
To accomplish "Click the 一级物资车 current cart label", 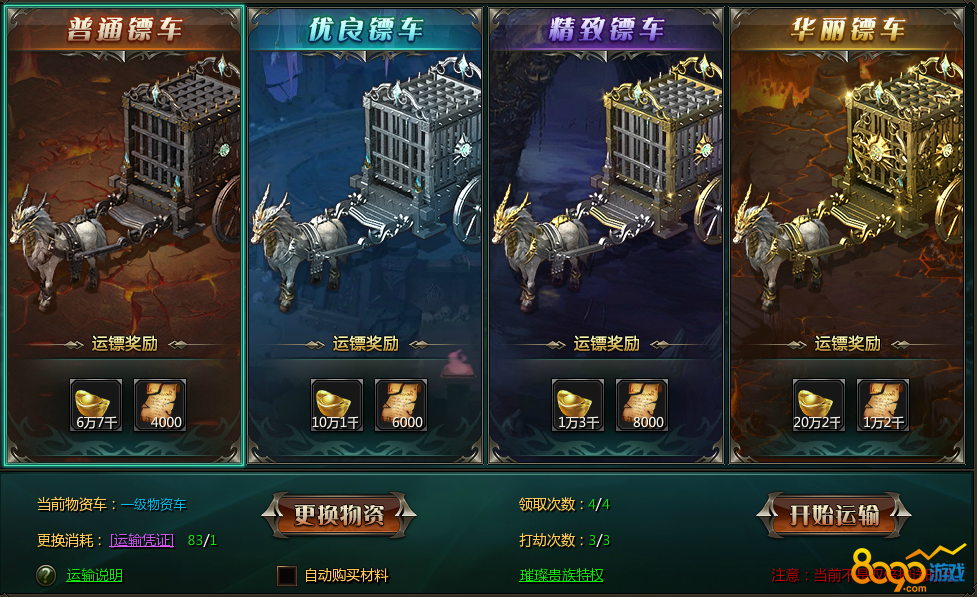I will pyautogui.click(x=154, y=504).
